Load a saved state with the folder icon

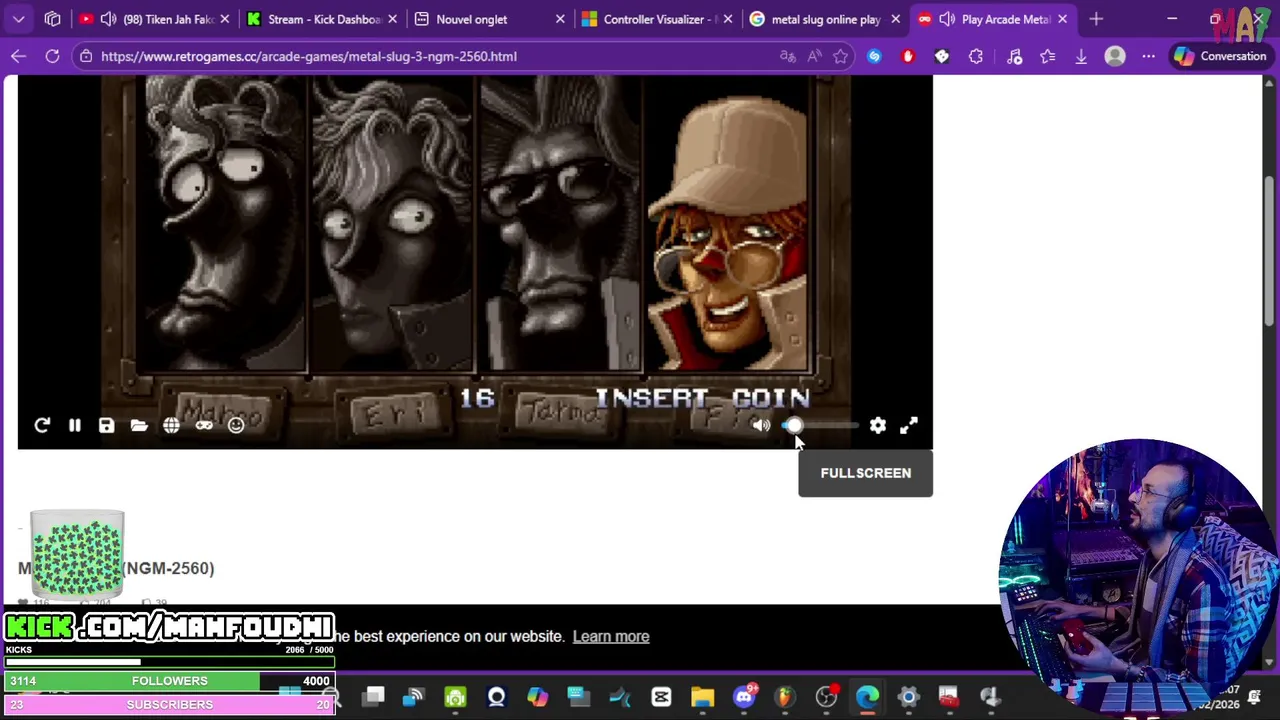[x=139, y=426]
